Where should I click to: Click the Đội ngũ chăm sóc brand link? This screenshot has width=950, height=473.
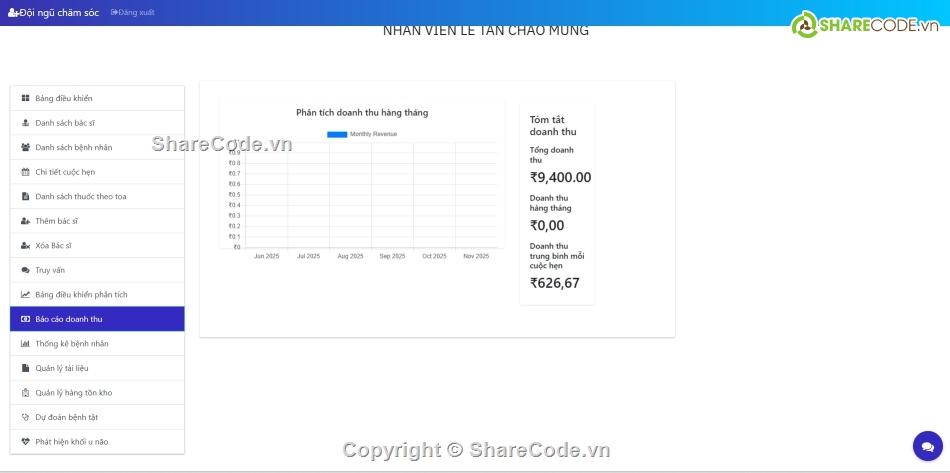54,12
